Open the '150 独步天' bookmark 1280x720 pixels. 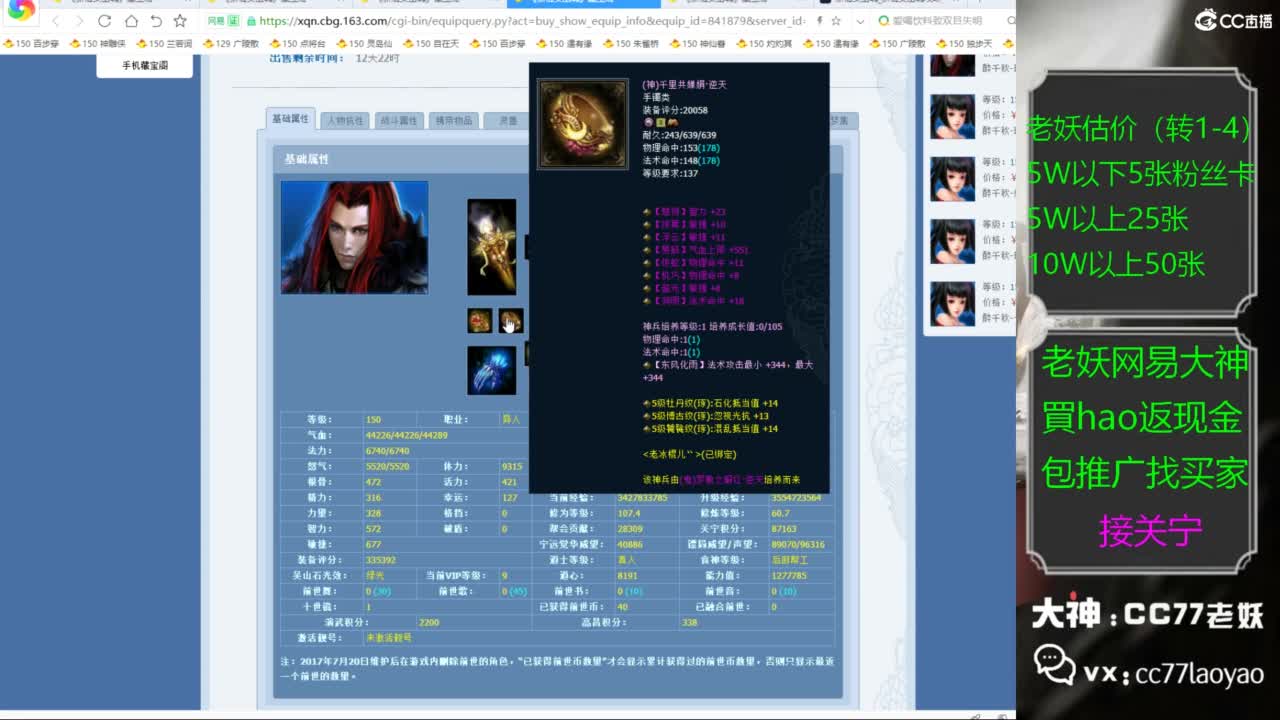pos(964,43)
